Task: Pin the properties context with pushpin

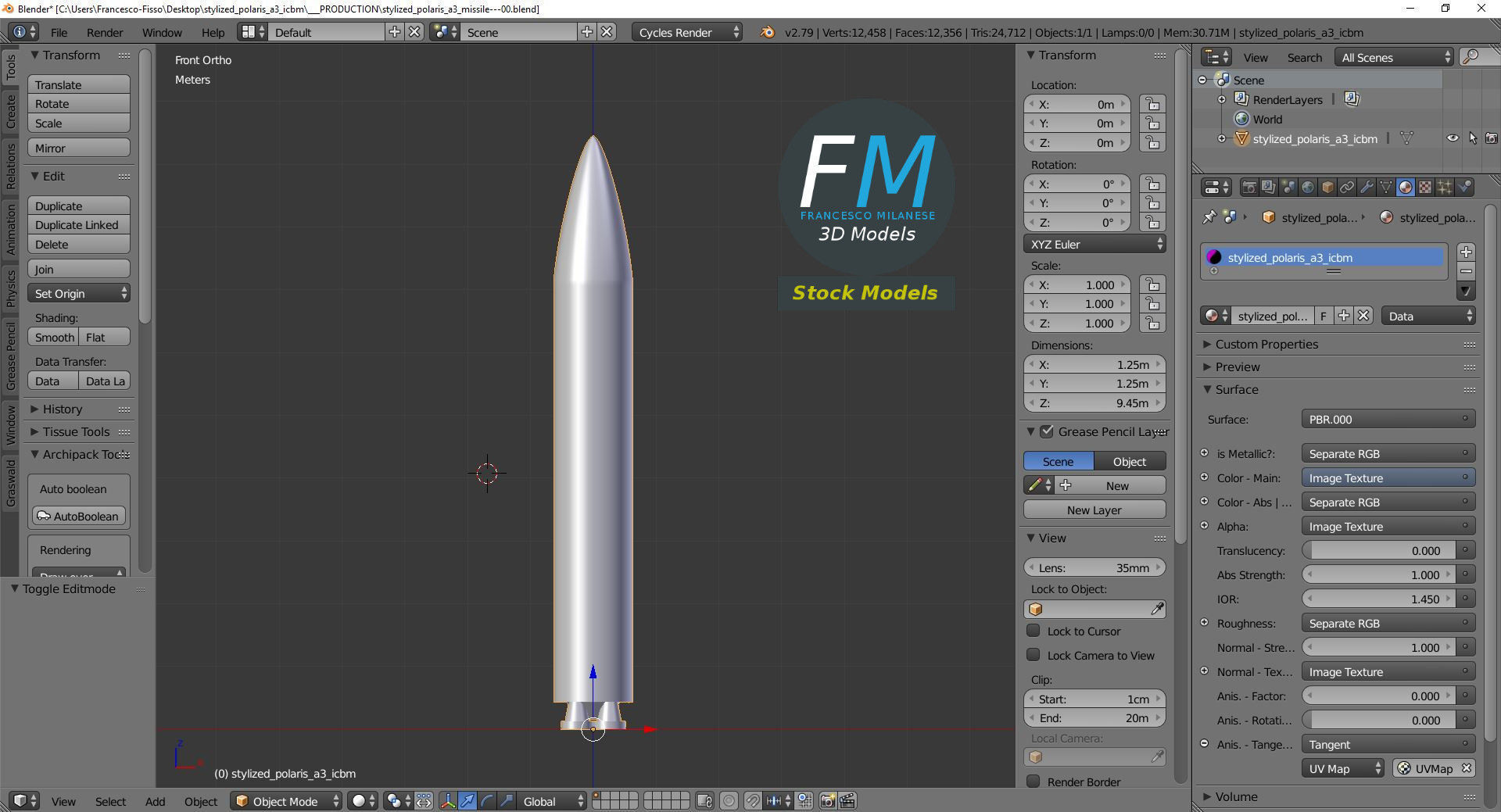Action: 1209,217
